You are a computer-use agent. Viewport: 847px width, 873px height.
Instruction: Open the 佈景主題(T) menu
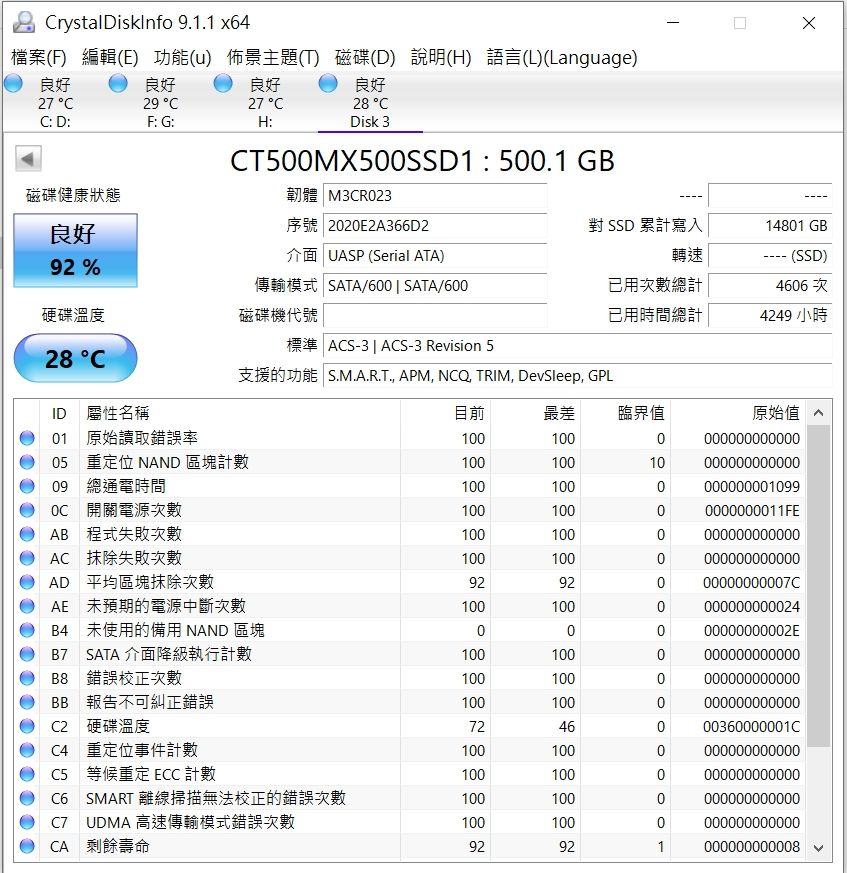tap(273, 57)
